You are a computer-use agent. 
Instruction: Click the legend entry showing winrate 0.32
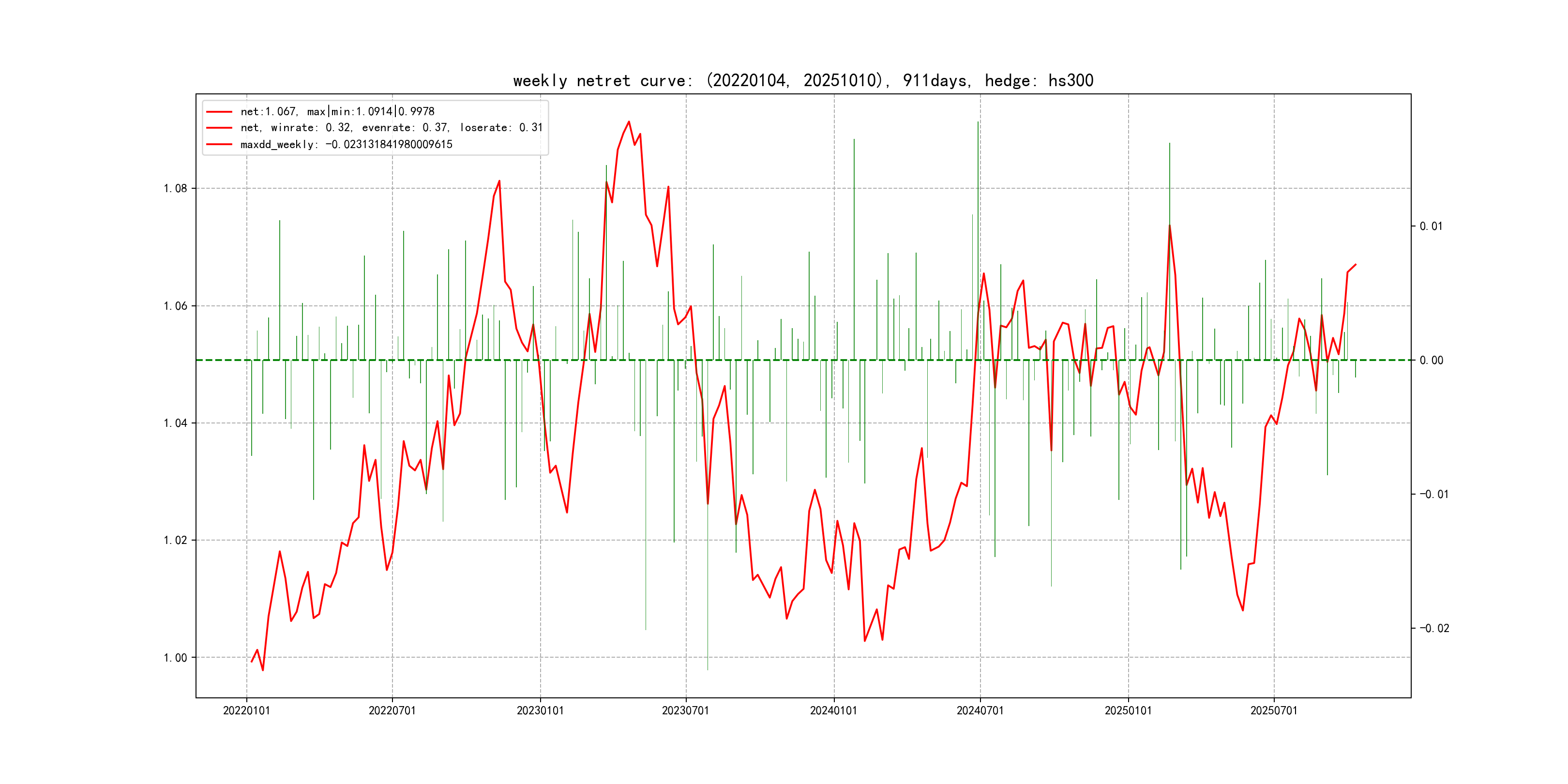pyautogui.click(x=391, y=128)
